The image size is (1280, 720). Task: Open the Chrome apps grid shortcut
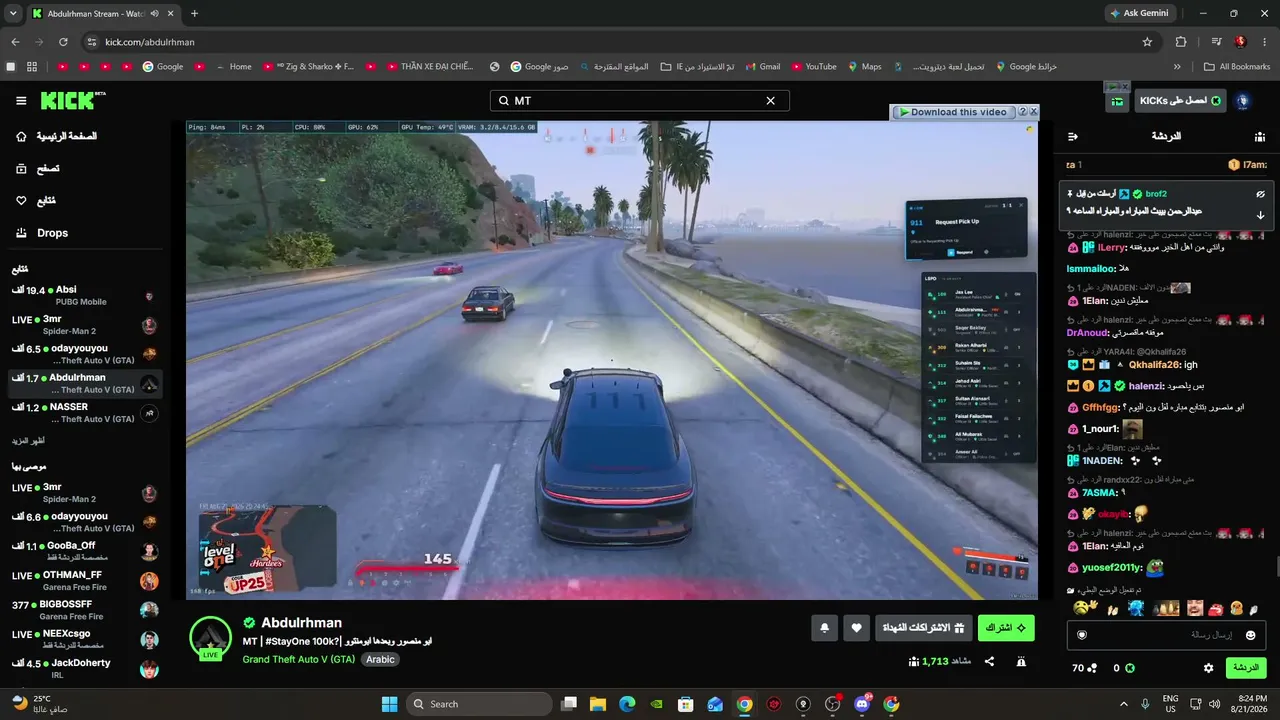click(32, 67)
